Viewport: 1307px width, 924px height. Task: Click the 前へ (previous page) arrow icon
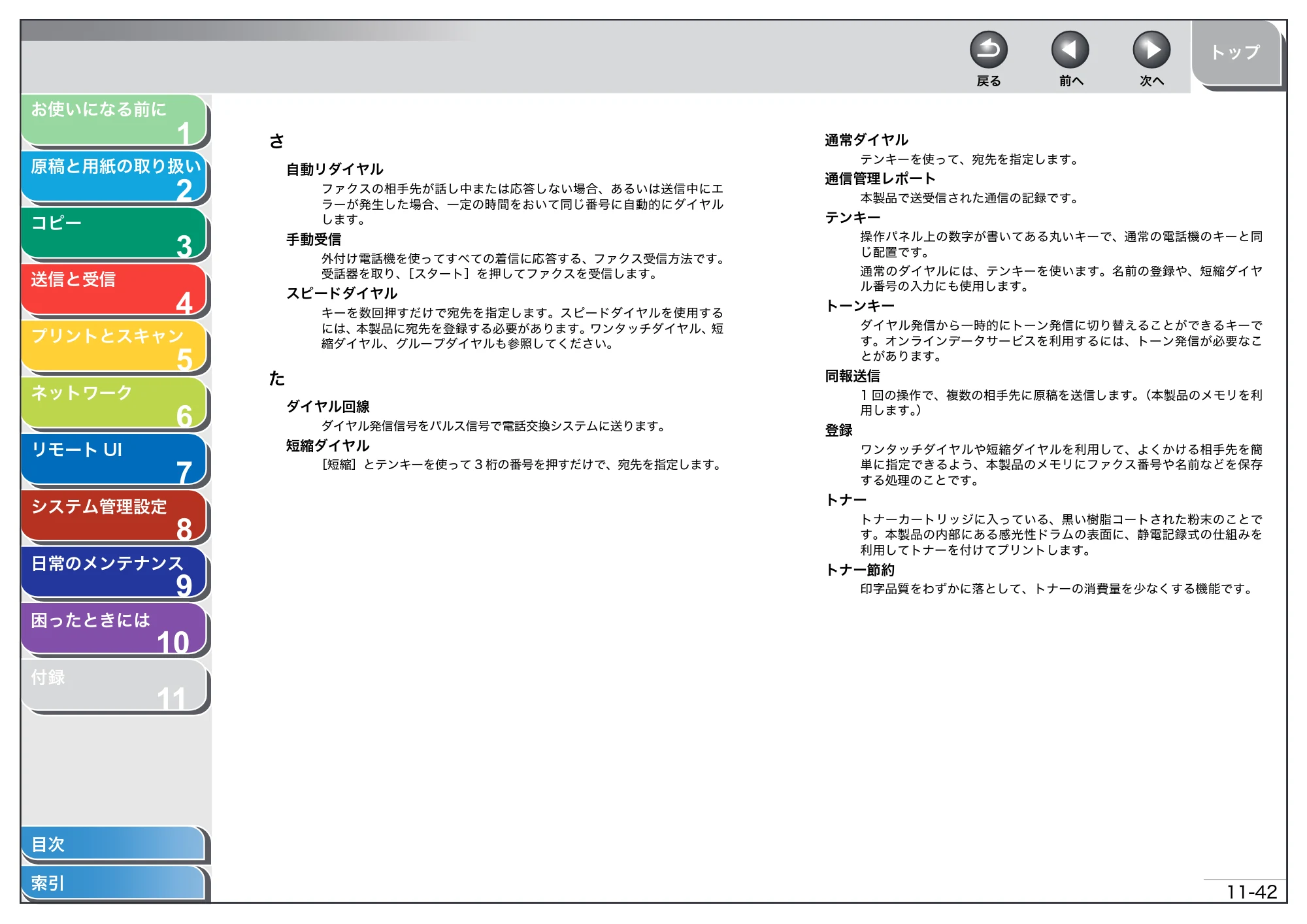tap(1070, 50)
